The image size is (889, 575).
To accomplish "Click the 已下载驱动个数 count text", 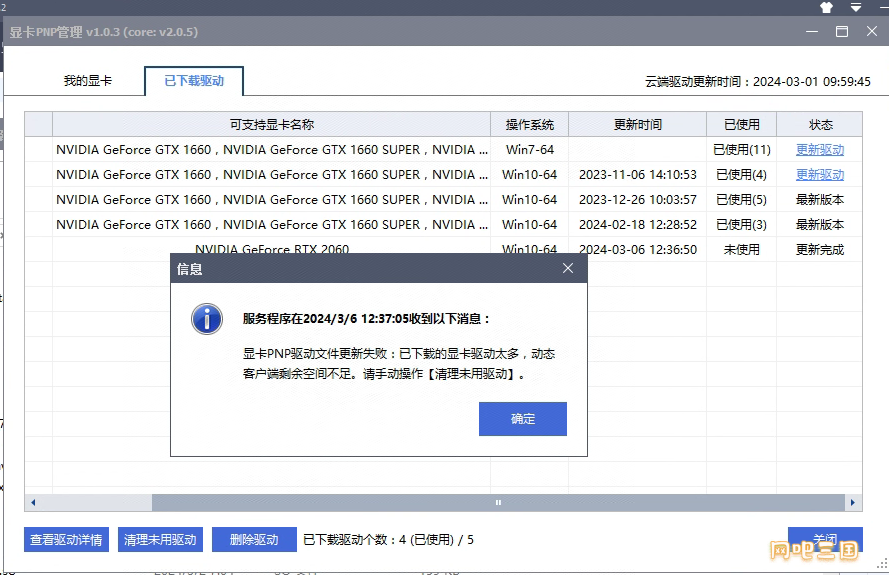I will point(388,540).
